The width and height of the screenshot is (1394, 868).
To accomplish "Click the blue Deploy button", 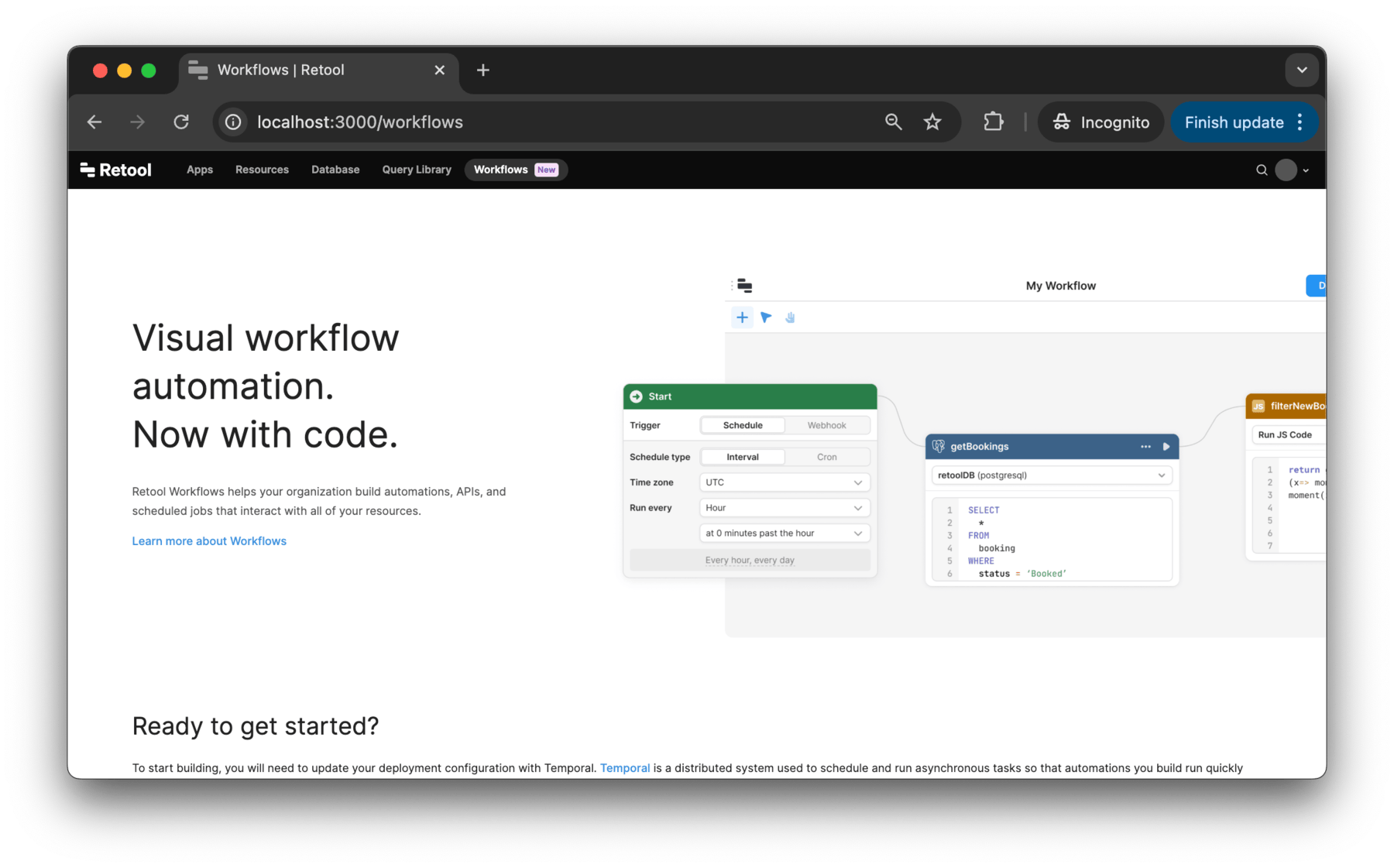I will (1316, 286).
